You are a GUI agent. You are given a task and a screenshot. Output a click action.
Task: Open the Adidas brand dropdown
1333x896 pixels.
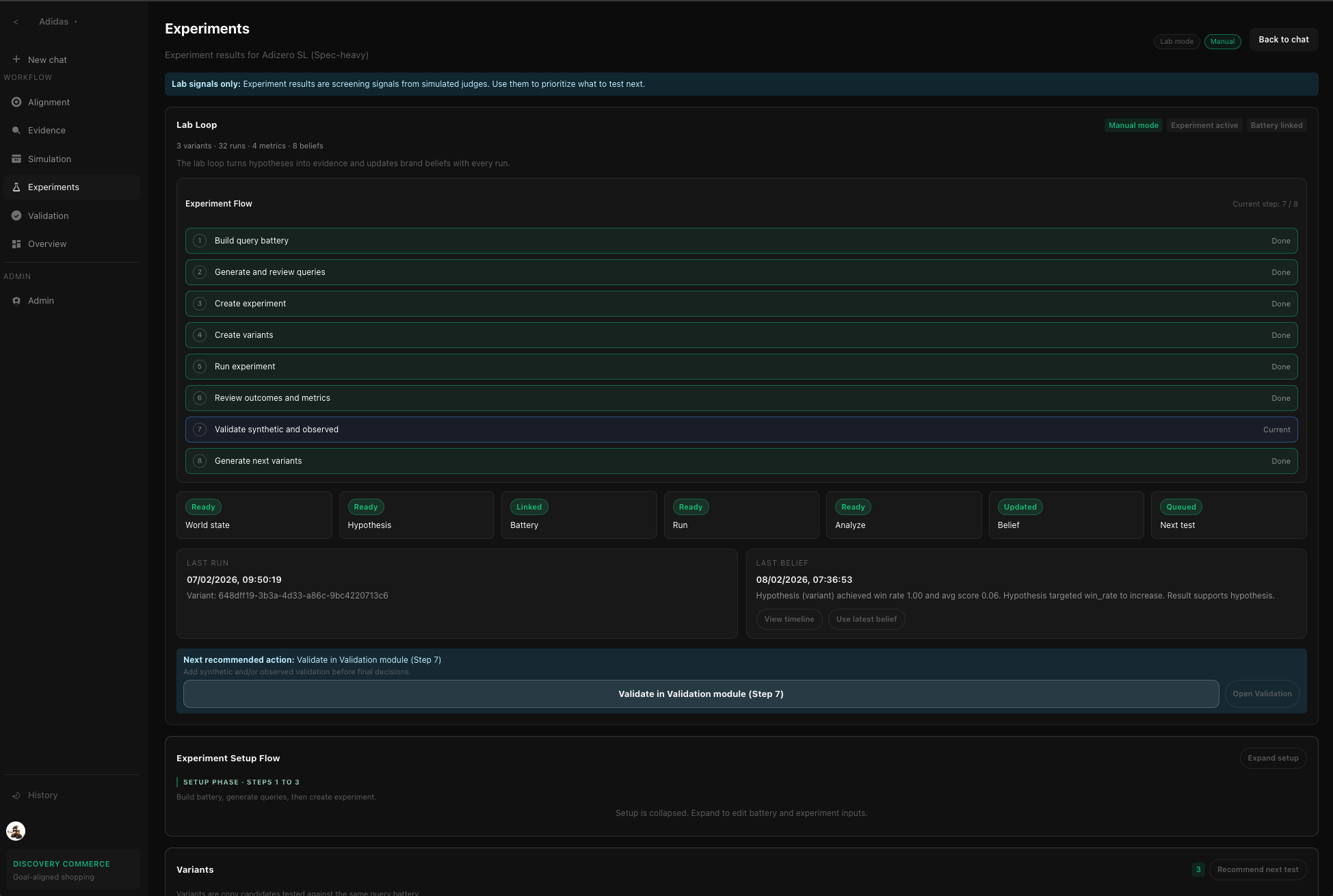(58, 22)
